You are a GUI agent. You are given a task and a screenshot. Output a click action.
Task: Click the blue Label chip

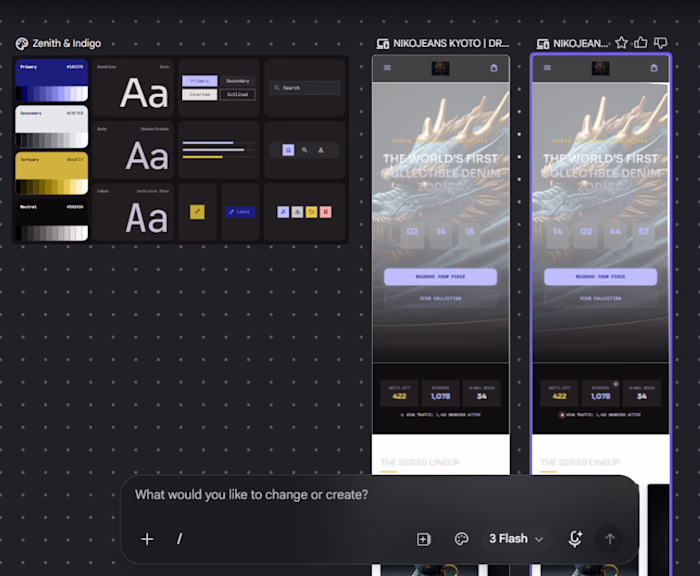[x=240, y=212]
